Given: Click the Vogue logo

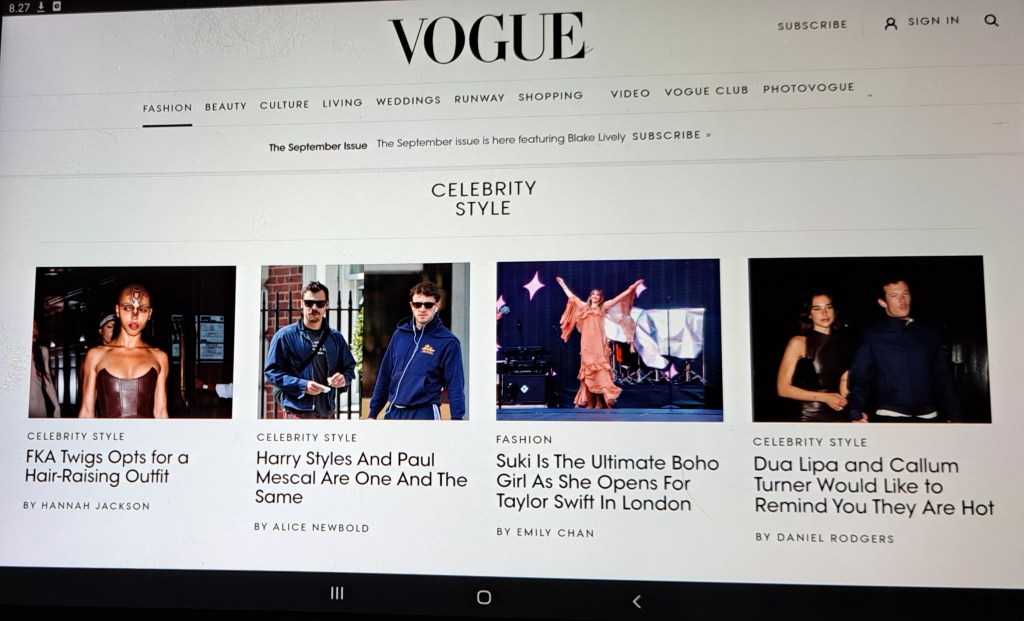Looking at the screenshot, I should 487,38.
